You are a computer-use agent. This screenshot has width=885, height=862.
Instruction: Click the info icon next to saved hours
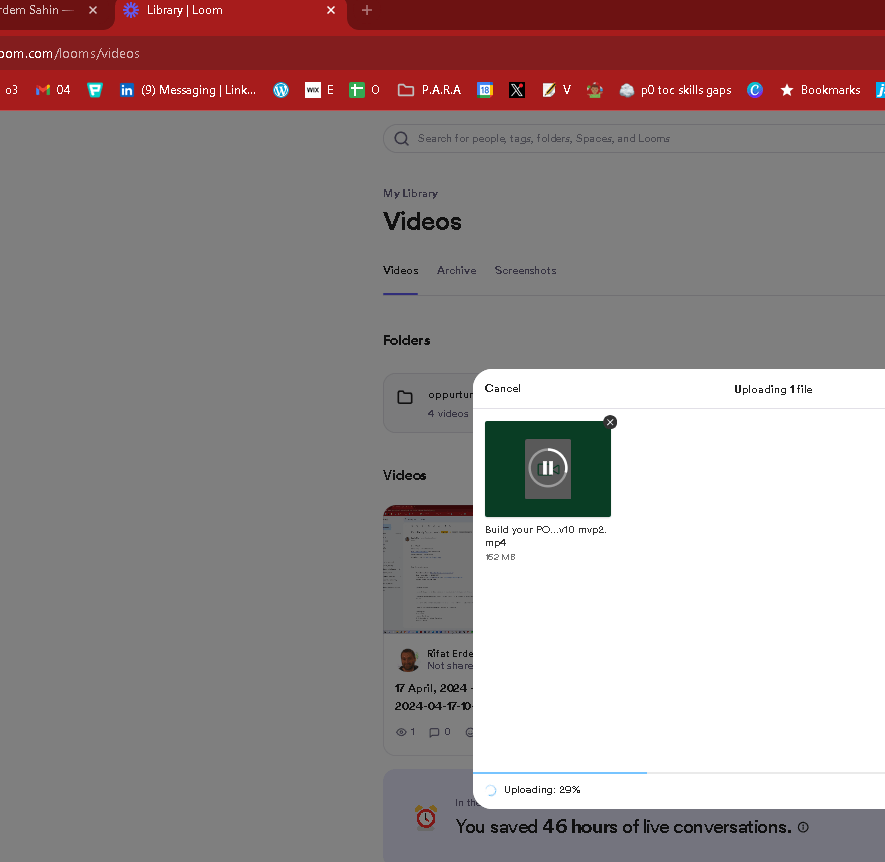pyautogui.click(x=803, y=827)
